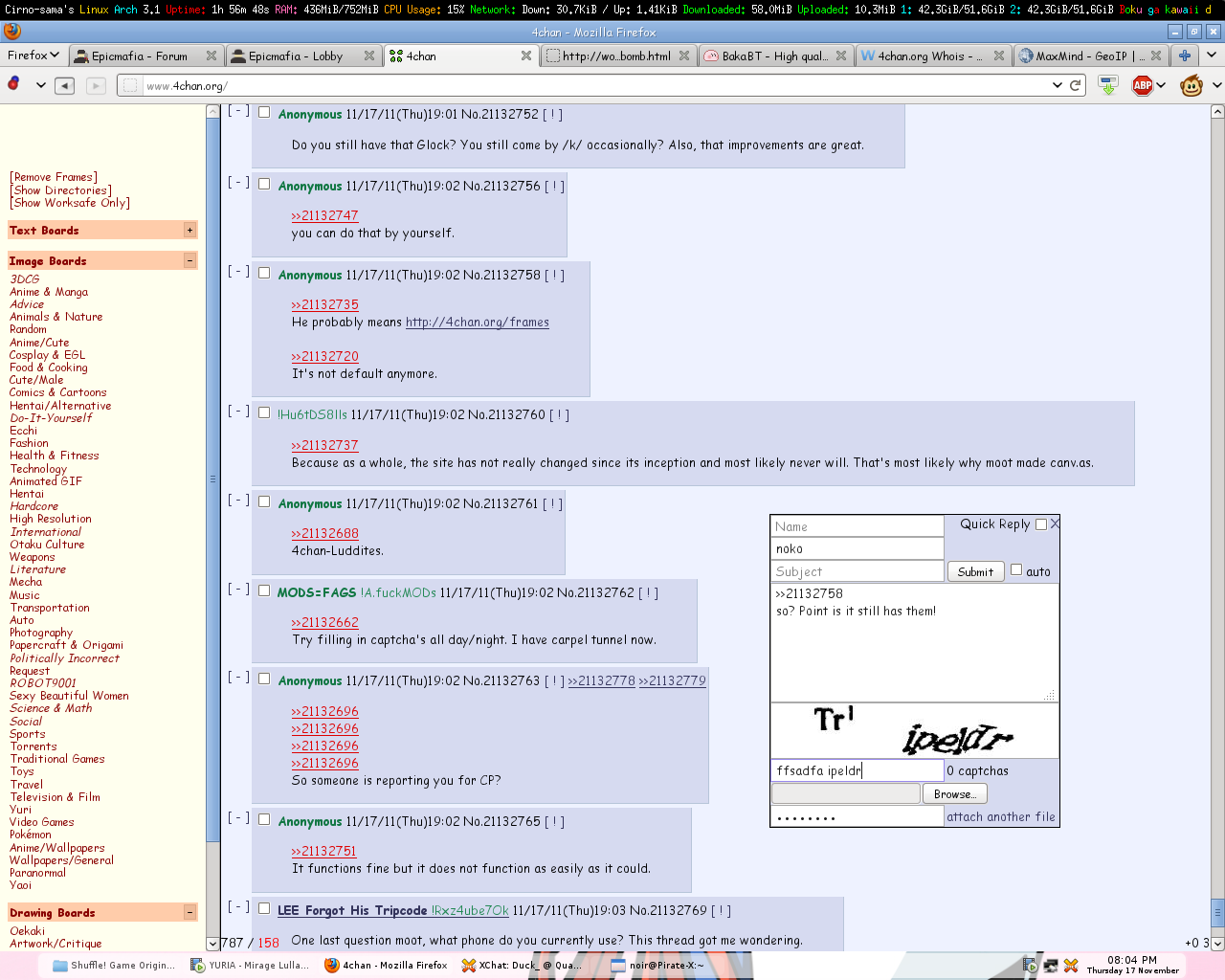
Task: Close the BakaBT tab
Action: click(x=841, y=56)
